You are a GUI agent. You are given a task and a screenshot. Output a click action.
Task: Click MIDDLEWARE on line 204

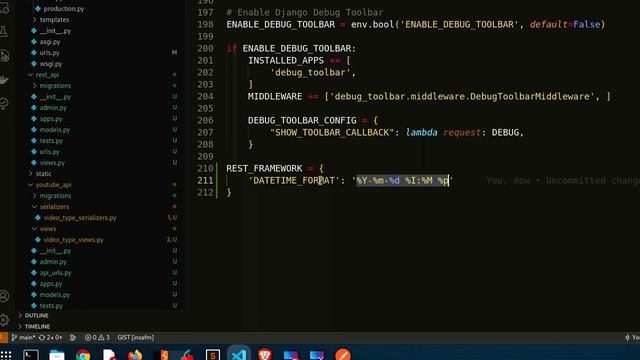tap(275, 97)
